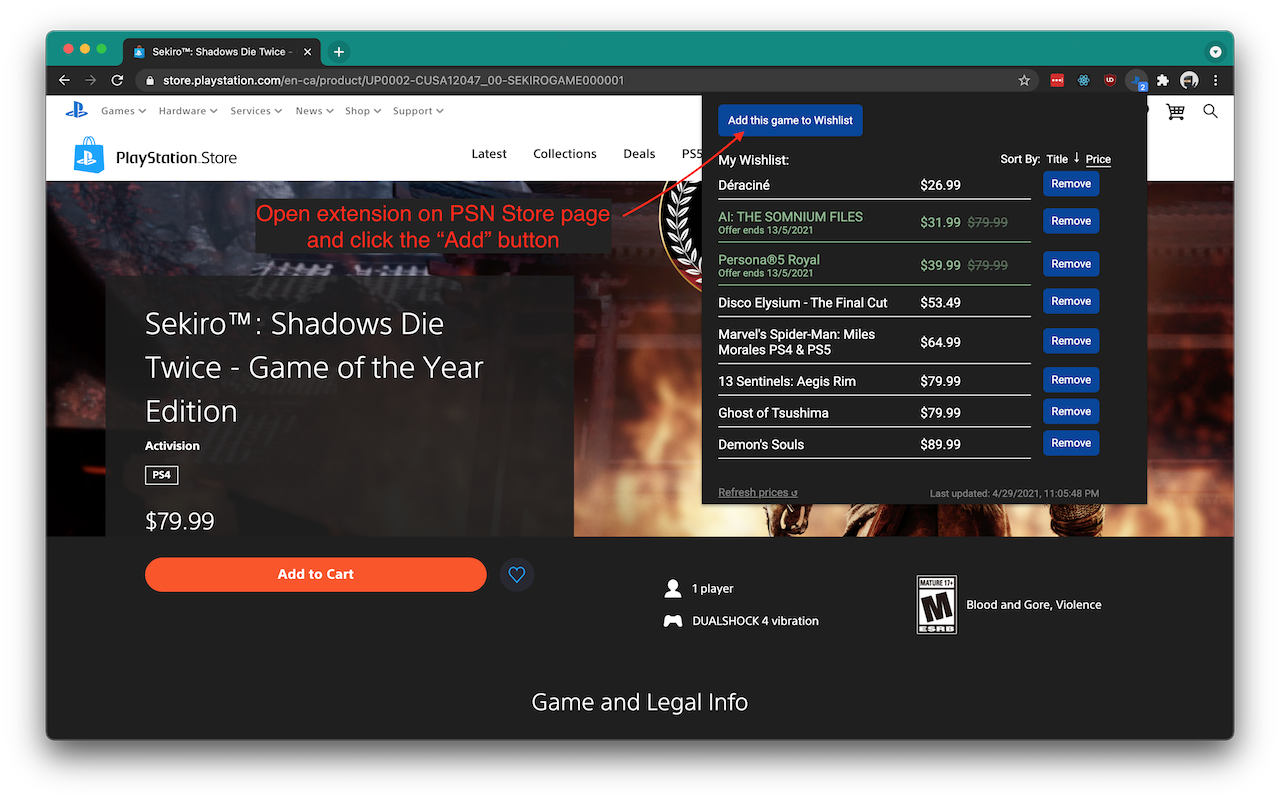This screenshot has height=800, width=1280.
Task: Close the Sekiro browser tab
Action: pyautogui.click(x=307, y=51)
